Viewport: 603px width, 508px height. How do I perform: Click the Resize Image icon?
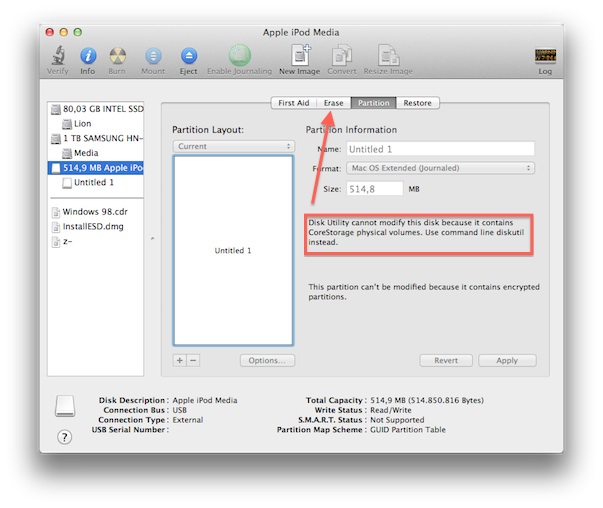pyautogui.click(x=388, y=55)
